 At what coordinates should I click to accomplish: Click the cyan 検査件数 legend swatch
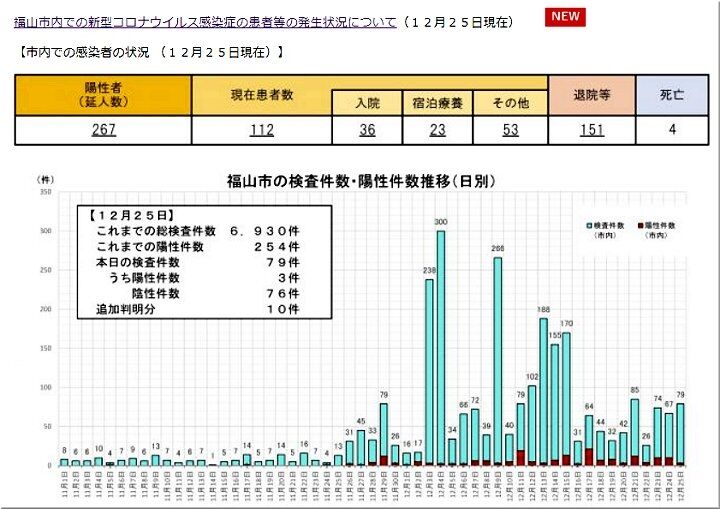click(x=589, y=226)
